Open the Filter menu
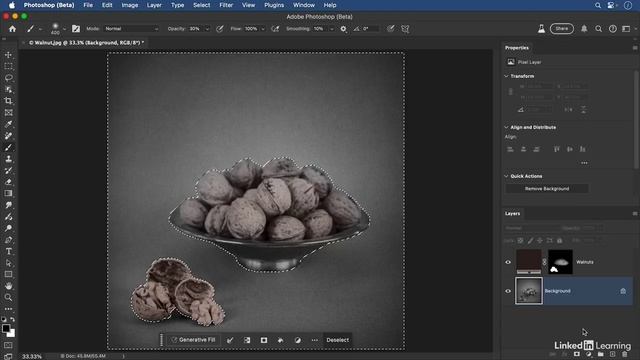The width and height of the screenshot is (640, 360). (x=226, y=5)
